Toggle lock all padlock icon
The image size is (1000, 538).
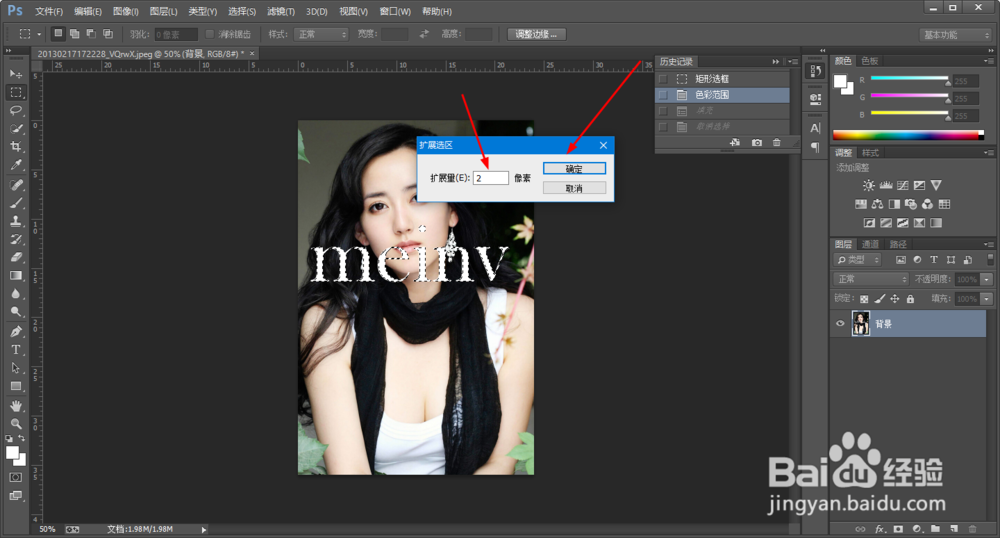[x=910, y=298]
